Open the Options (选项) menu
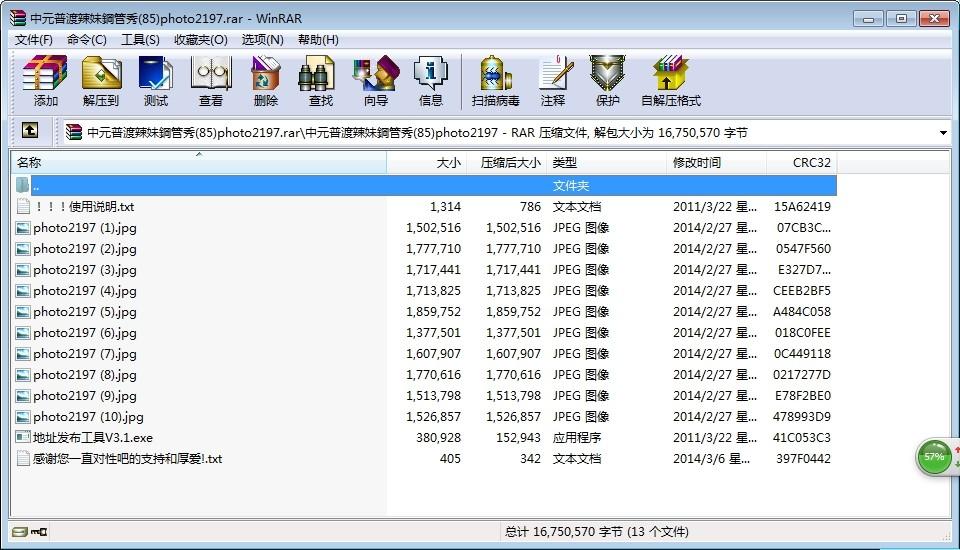Screen dimensions: 960x550 tap(262, 39)
